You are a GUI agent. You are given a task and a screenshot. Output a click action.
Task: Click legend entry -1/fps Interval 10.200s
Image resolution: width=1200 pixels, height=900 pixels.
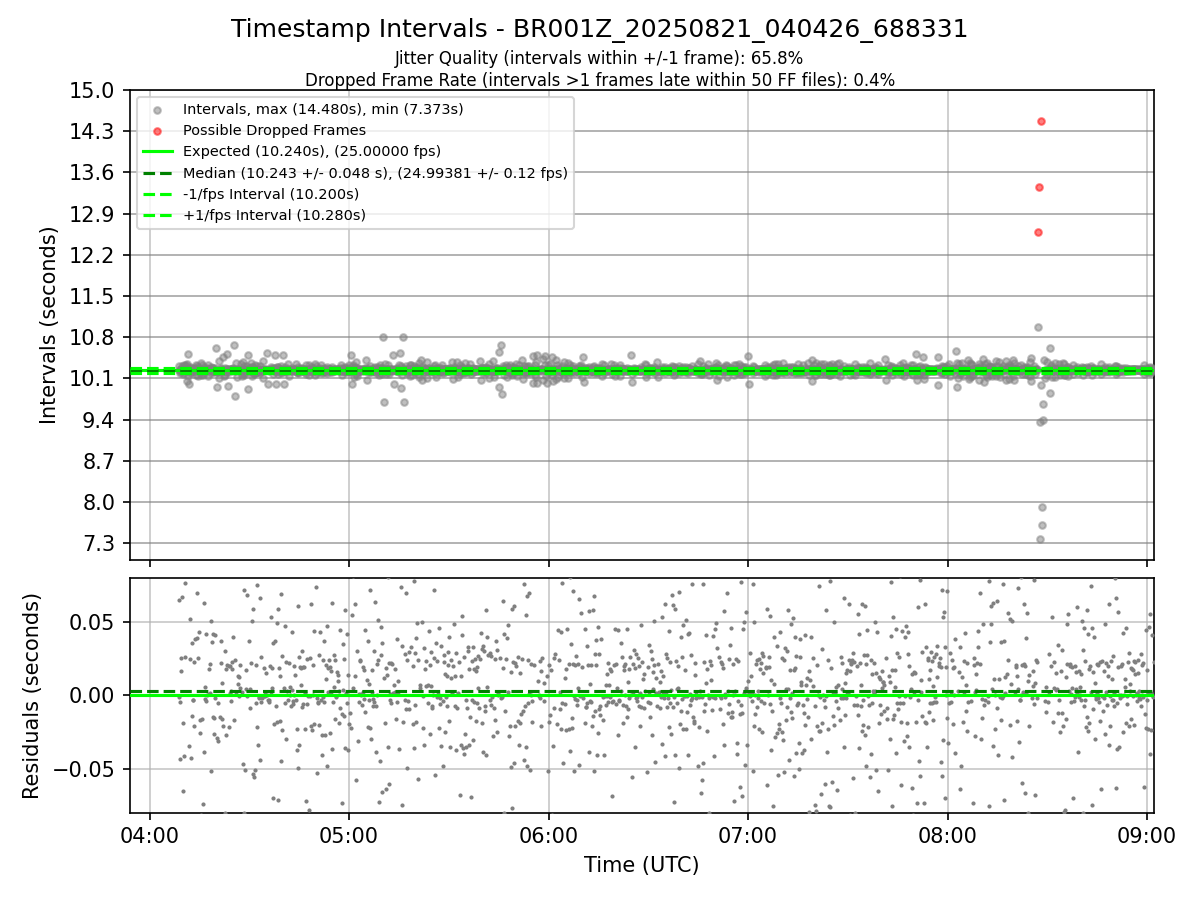pyautogui.click(x=271, y=194)
